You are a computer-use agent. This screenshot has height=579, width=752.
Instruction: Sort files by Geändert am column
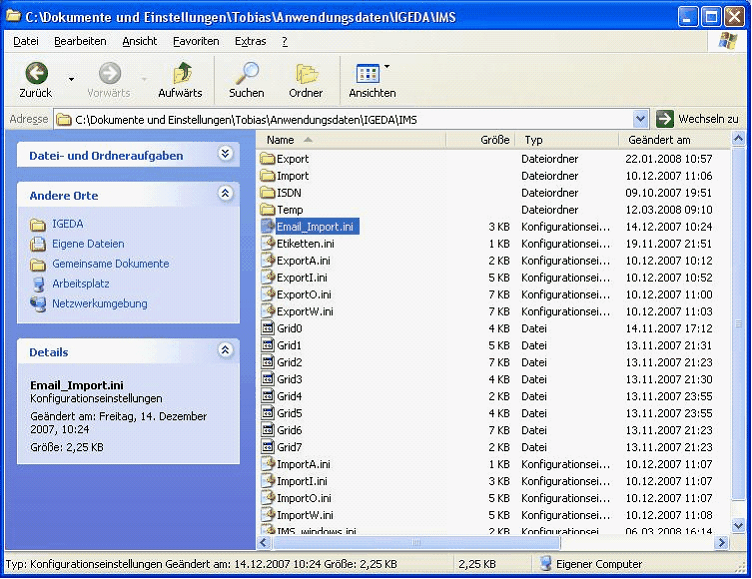click(660, 140)
